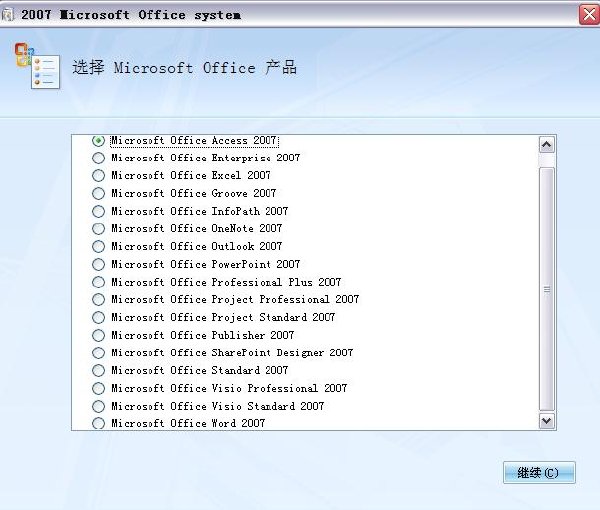Click the "Microsoft Office PowerPoint 2007" label text

click(x=205, y=264)
